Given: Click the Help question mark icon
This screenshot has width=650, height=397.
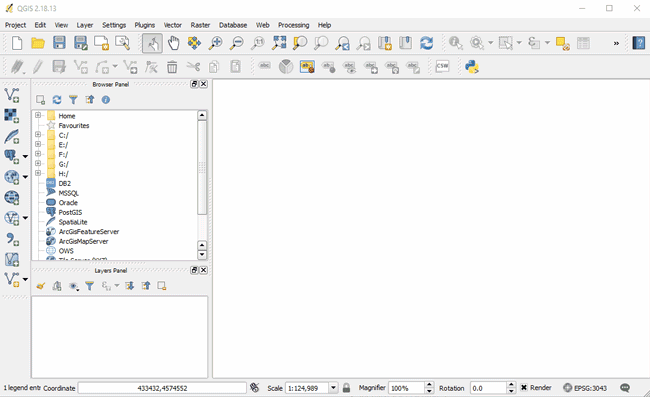Looking at the screenshot, I should [639, 43].
